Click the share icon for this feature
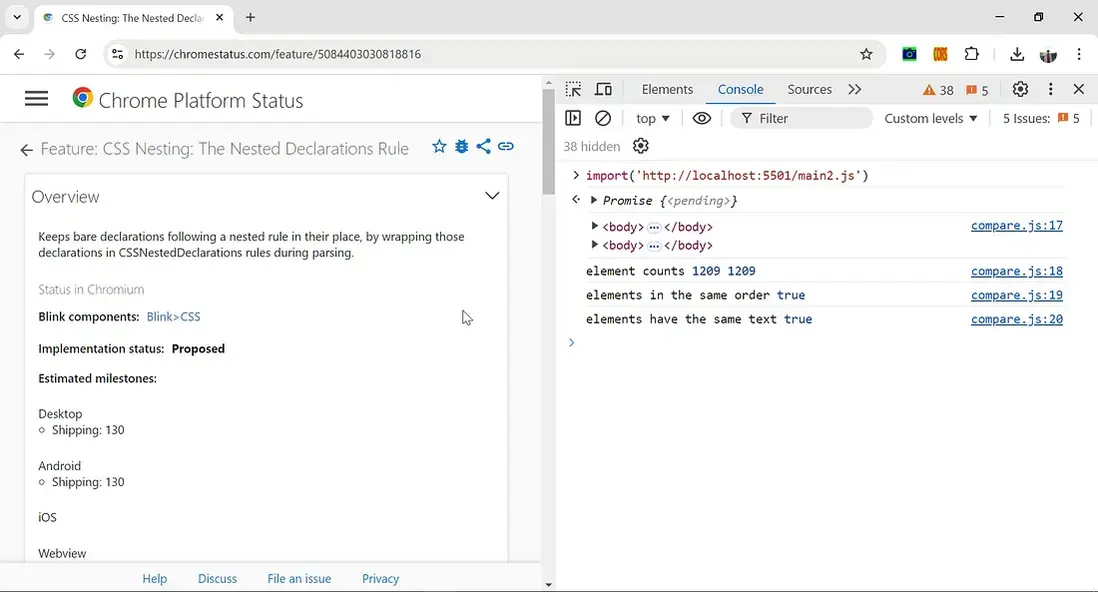 (483, 147)
